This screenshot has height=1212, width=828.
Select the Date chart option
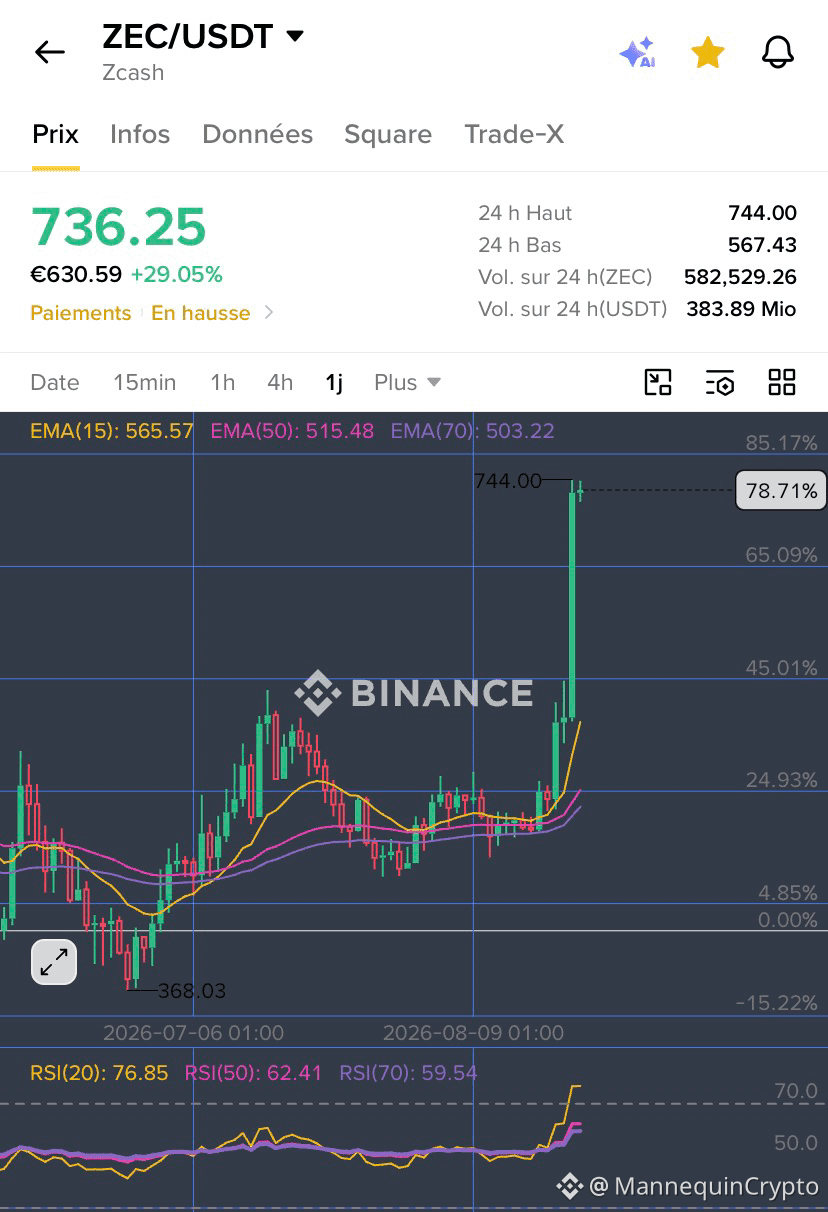coord(55,382)
